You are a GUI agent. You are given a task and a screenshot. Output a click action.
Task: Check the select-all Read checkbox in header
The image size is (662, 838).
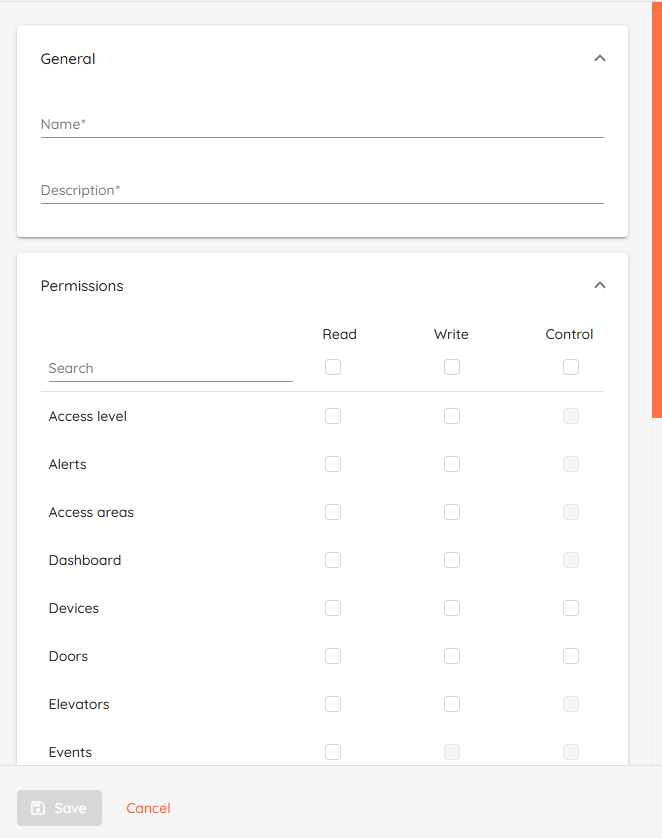333,367
